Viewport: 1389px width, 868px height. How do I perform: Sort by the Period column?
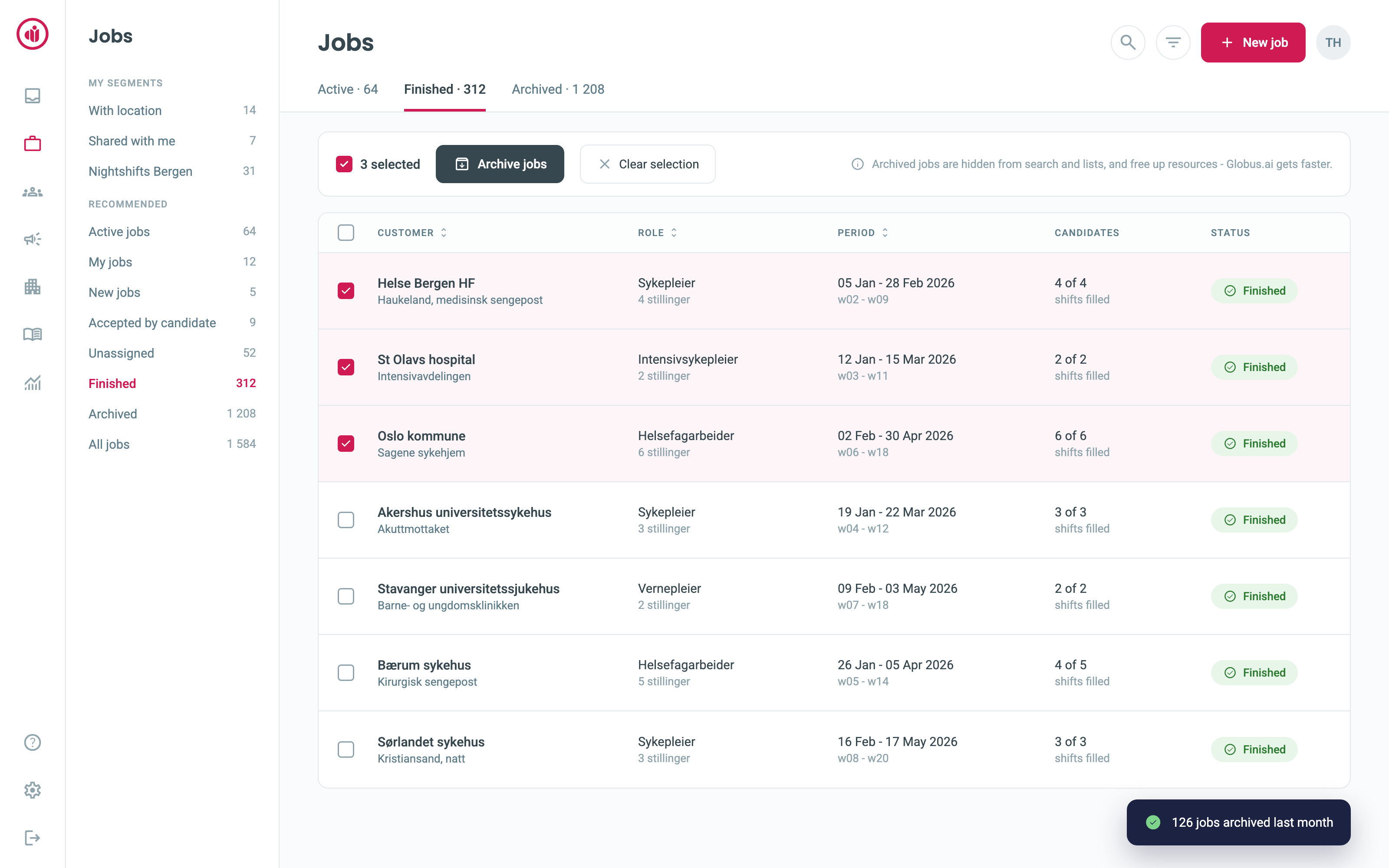[862, 233]
